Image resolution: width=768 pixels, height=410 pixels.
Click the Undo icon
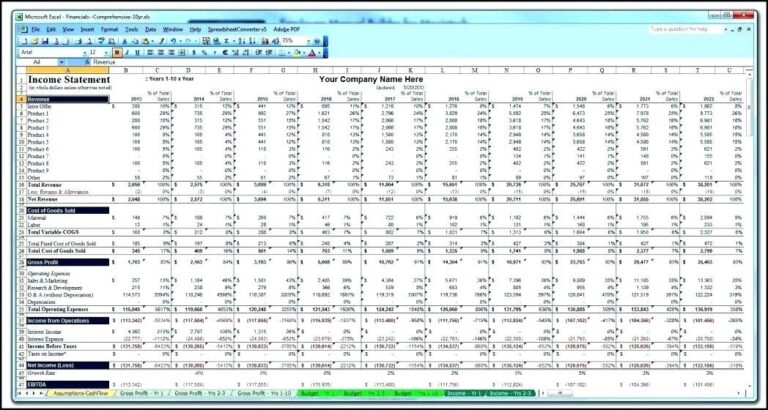(x=170, y=40)
